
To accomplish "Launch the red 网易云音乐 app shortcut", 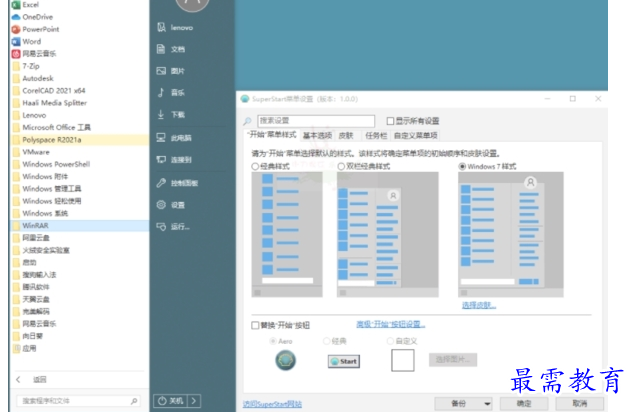I will coord(34,54).
